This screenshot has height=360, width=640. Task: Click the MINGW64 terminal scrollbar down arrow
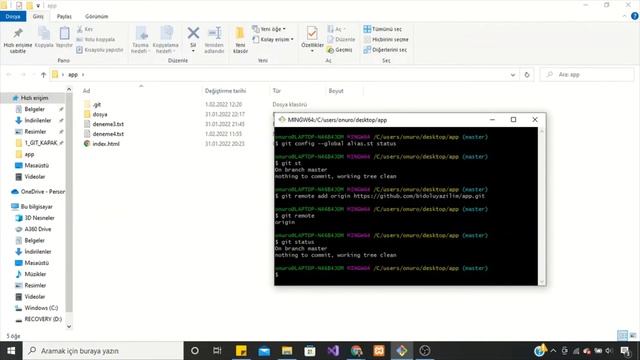(x=542, y=282)
